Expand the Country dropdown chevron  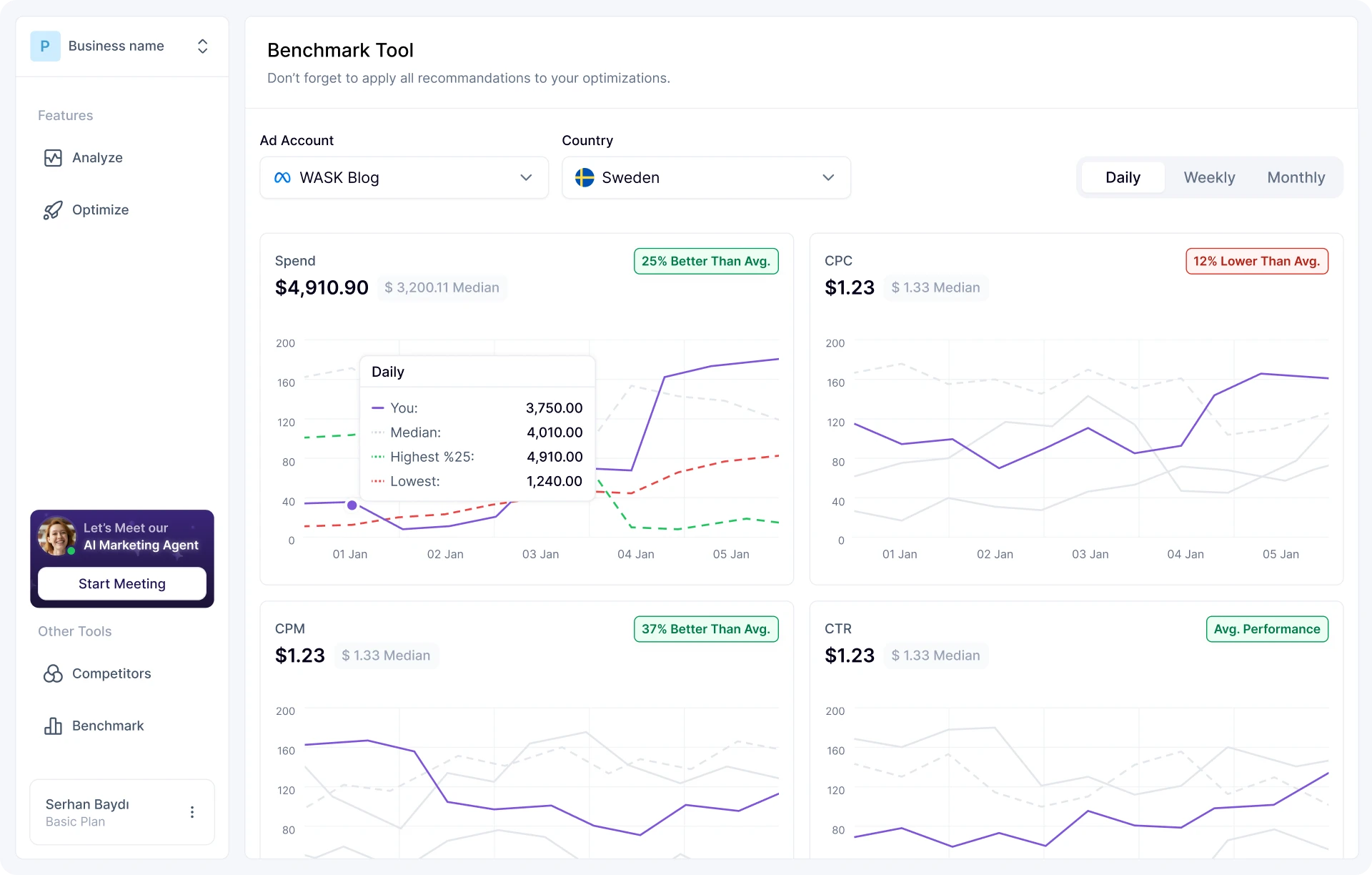pyautogui.click(x=828, y=177)
